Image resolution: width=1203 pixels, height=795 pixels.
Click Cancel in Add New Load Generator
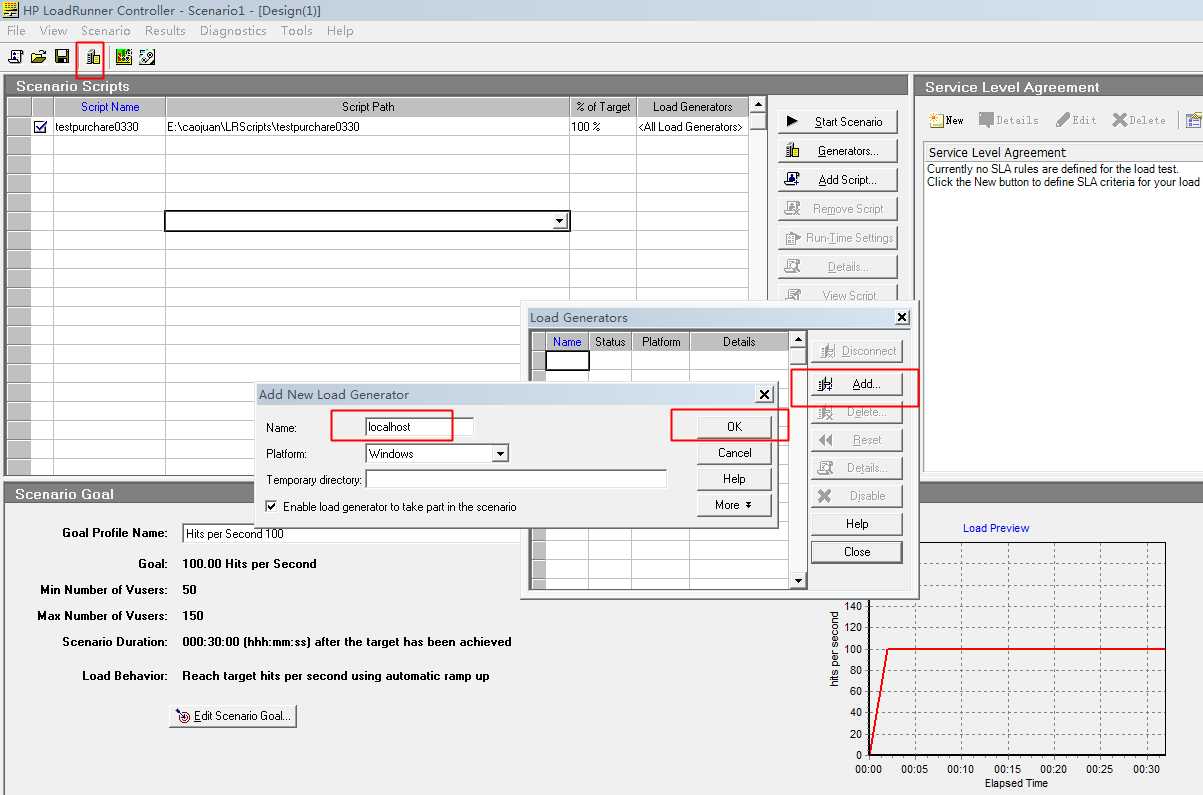coord(734,453)
